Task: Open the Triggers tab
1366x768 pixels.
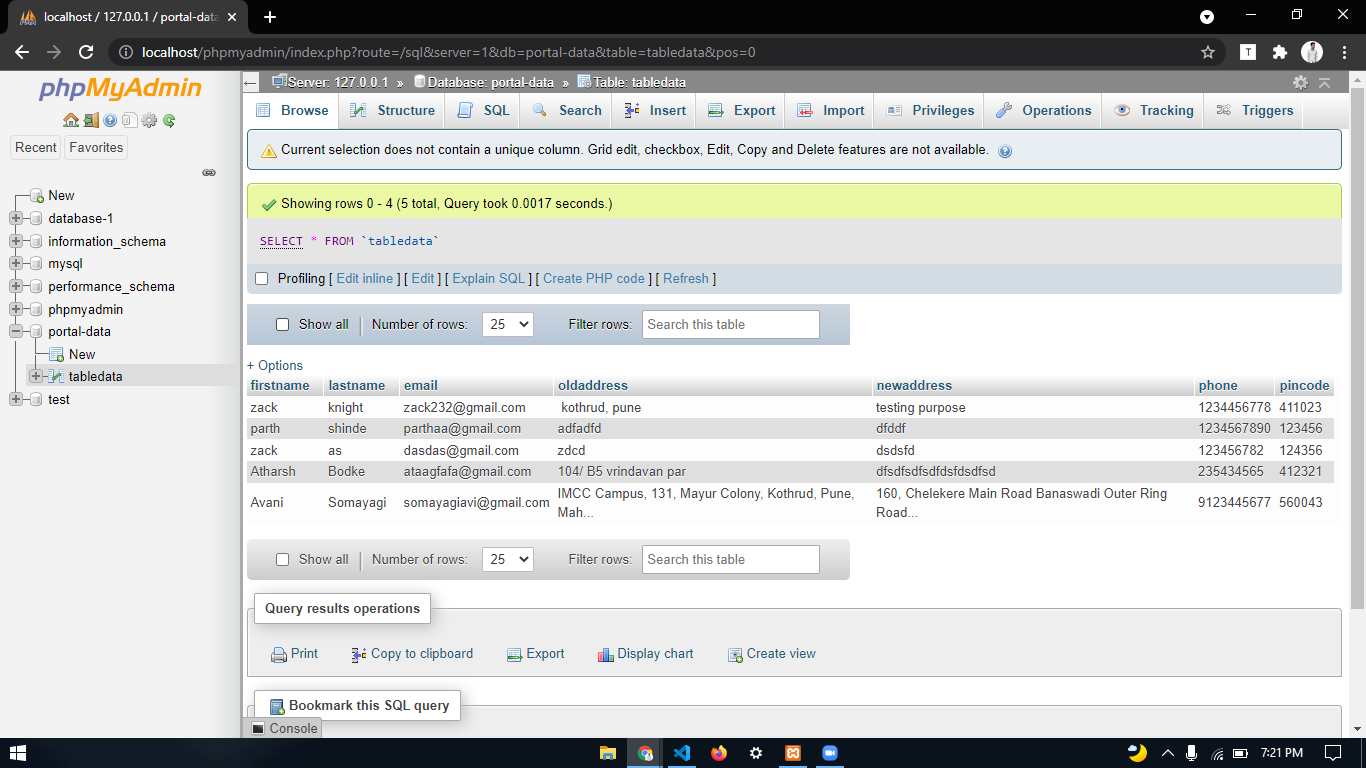Action: point(1255,111)
